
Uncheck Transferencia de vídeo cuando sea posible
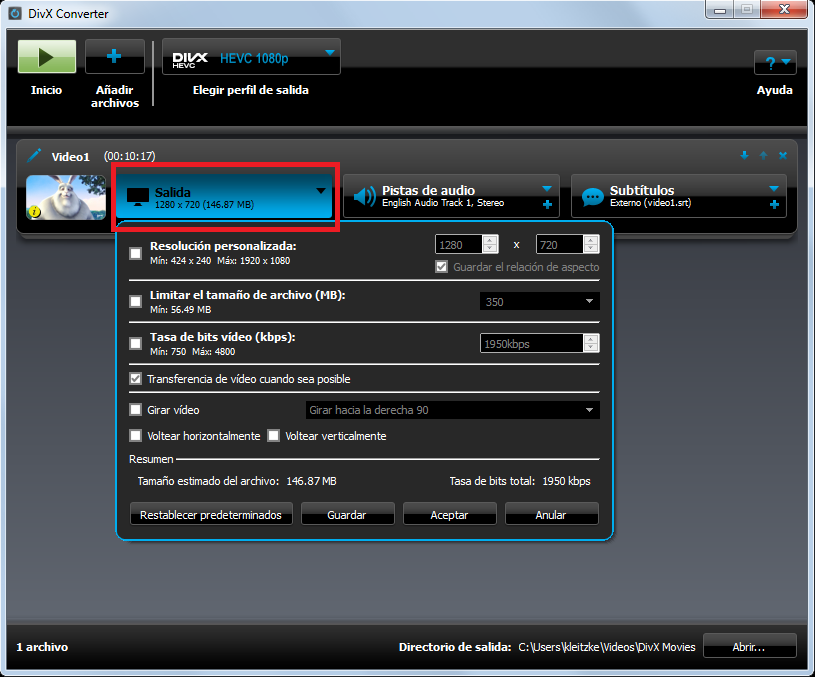pyautogui.click(x=136, y=379)
